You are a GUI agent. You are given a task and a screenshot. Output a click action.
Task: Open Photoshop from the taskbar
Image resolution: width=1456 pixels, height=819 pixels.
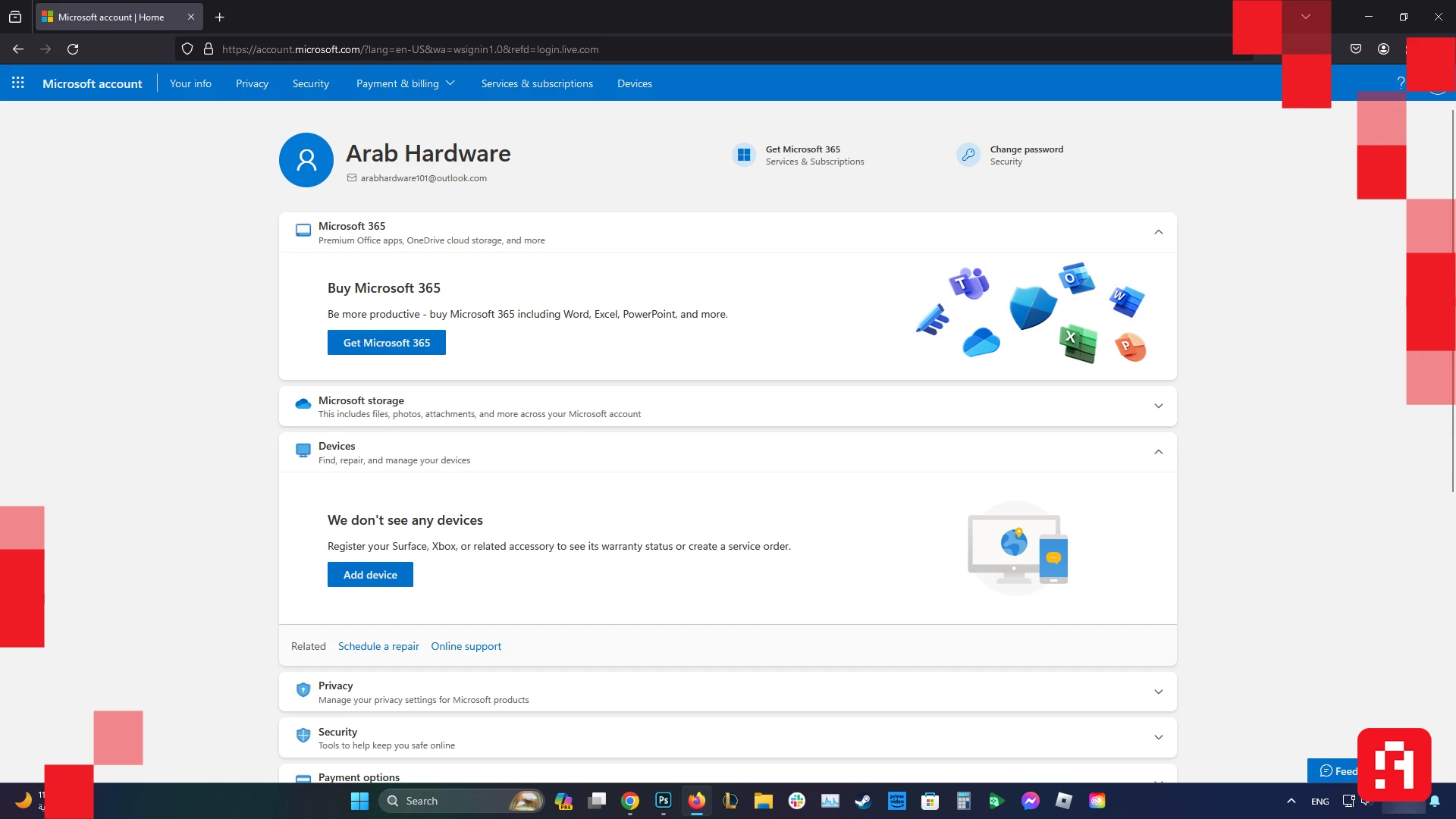[x=664, y=801]
